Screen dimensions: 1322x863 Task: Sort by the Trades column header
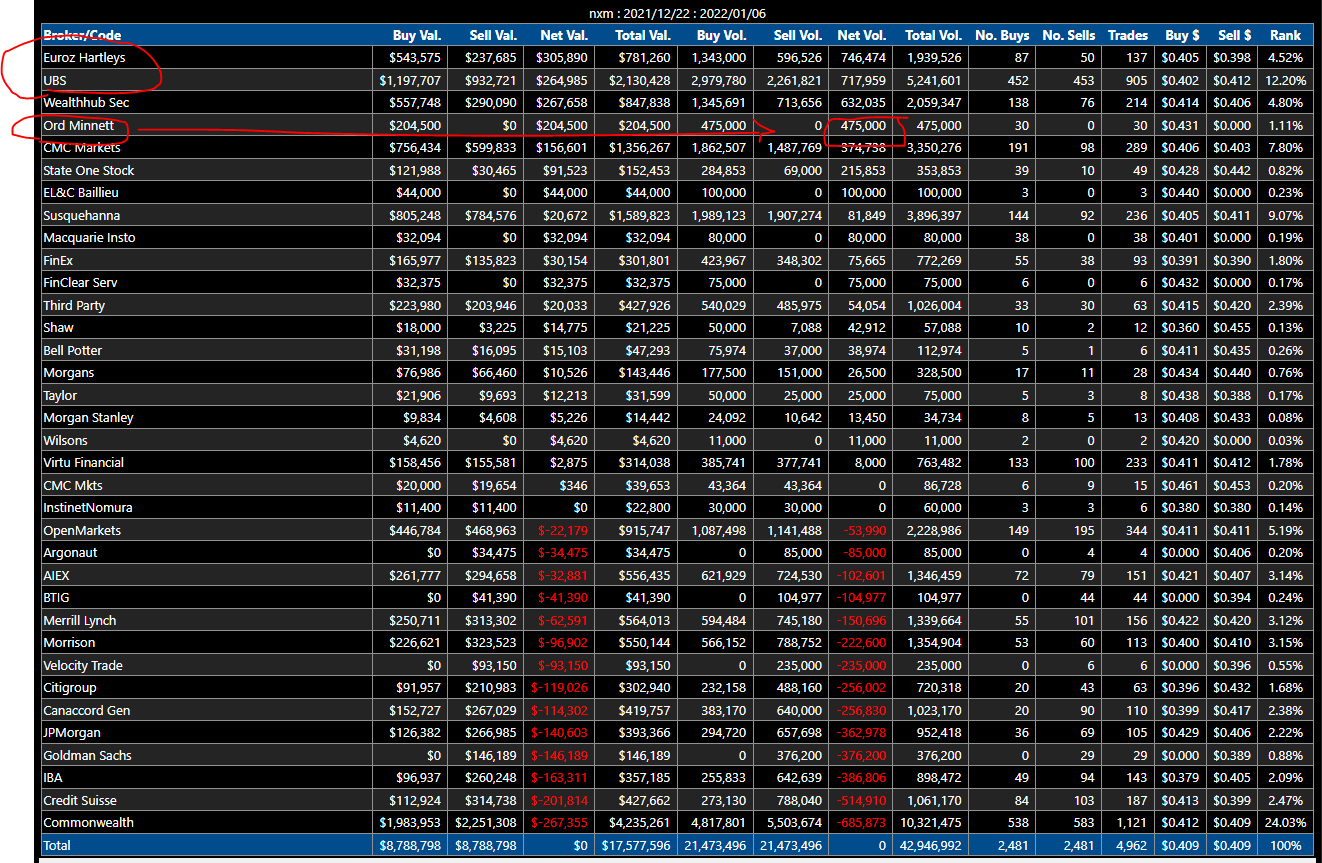1128,35
